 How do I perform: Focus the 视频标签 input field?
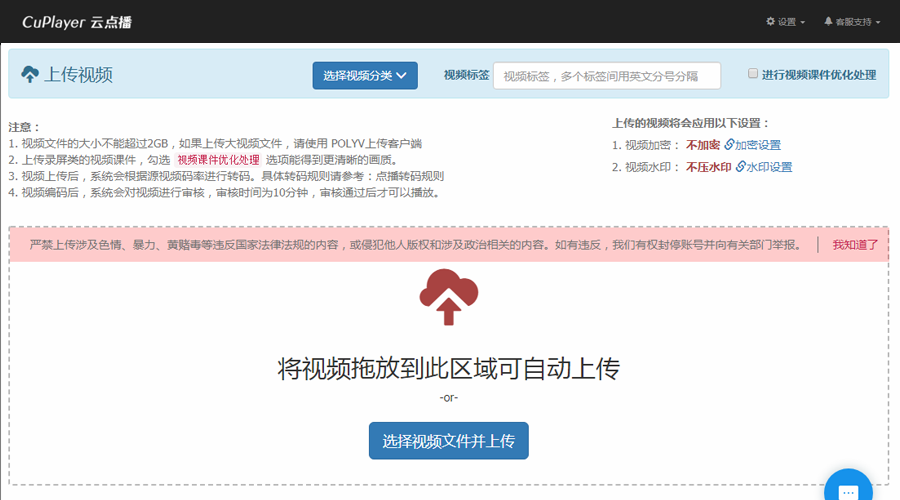point(607,76)
